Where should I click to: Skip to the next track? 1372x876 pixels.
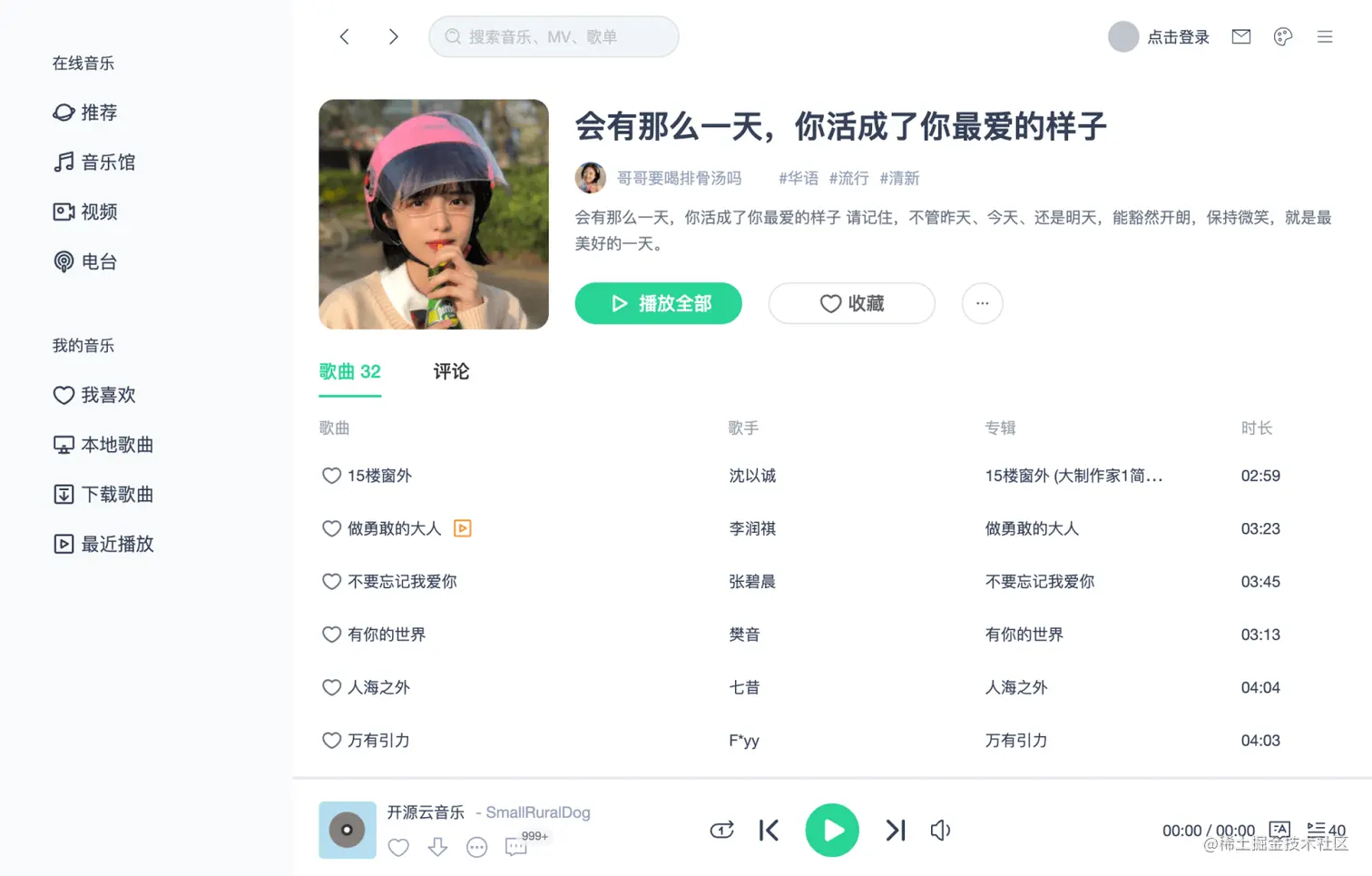[896, 830]
